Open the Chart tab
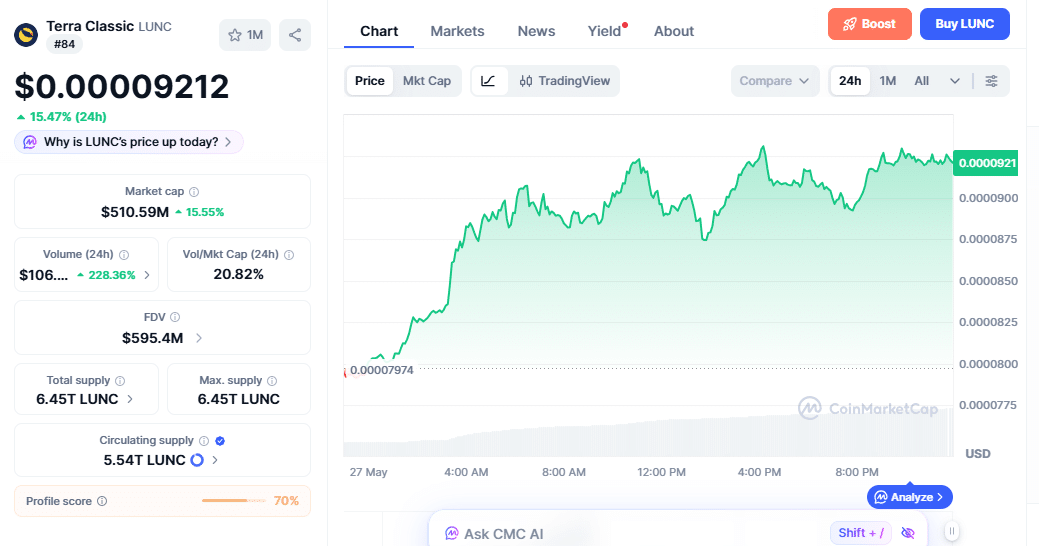 click(379, 31)
